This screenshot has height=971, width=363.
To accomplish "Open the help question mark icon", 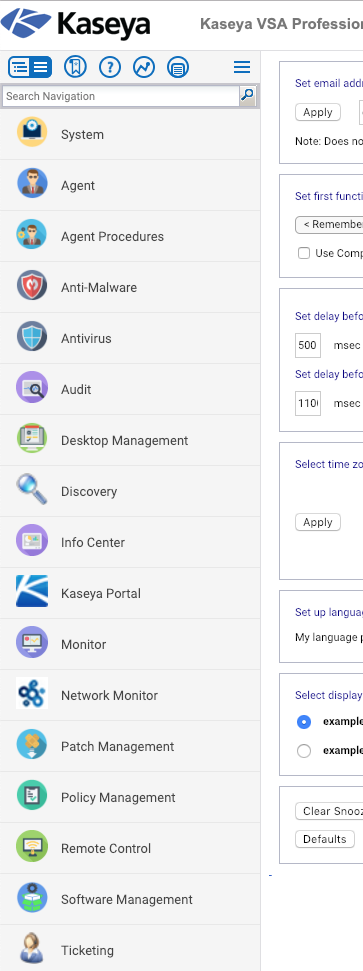I will tap(110, 67).
